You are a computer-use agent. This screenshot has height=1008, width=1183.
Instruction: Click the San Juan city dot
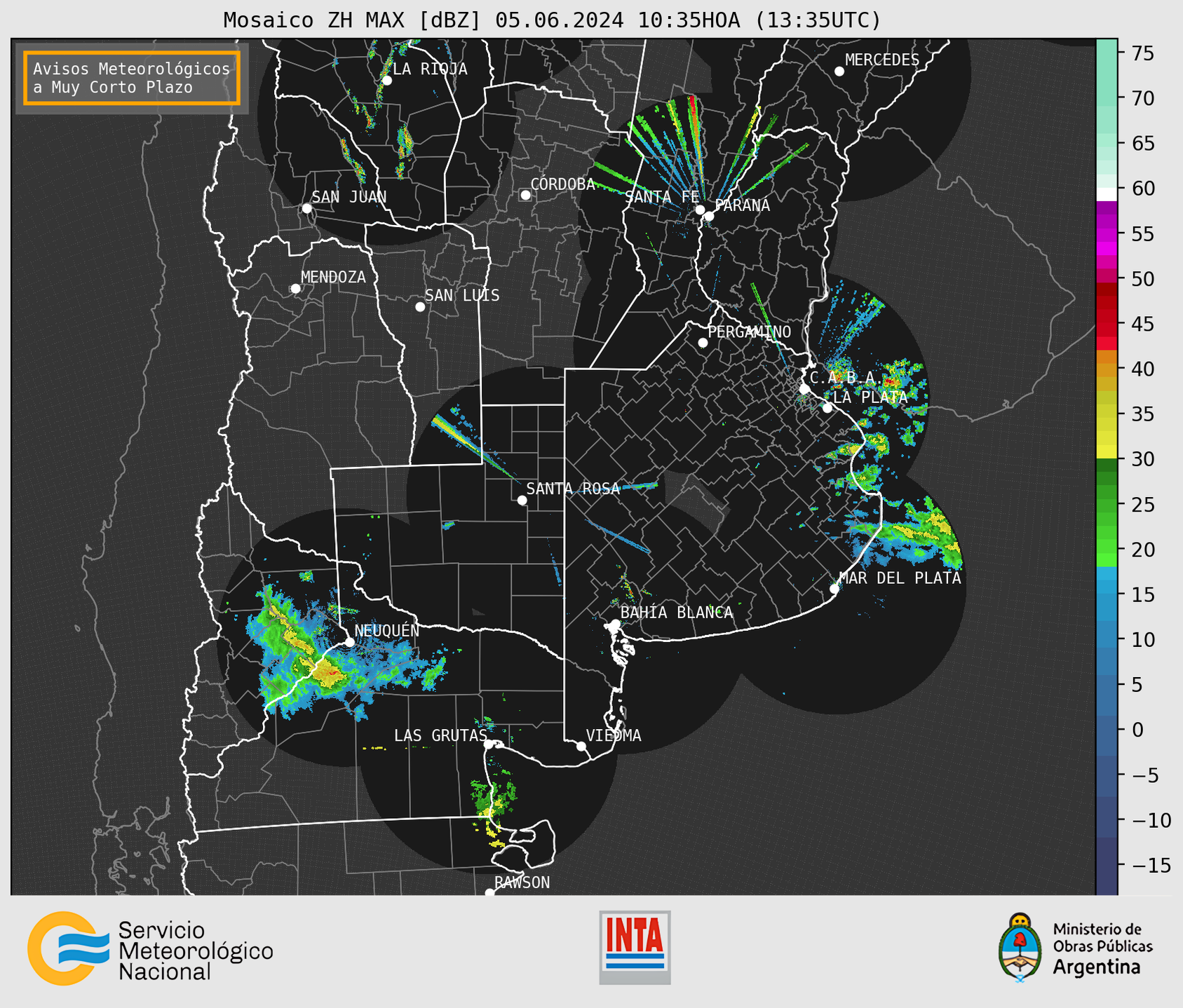[x=306, y=208]
